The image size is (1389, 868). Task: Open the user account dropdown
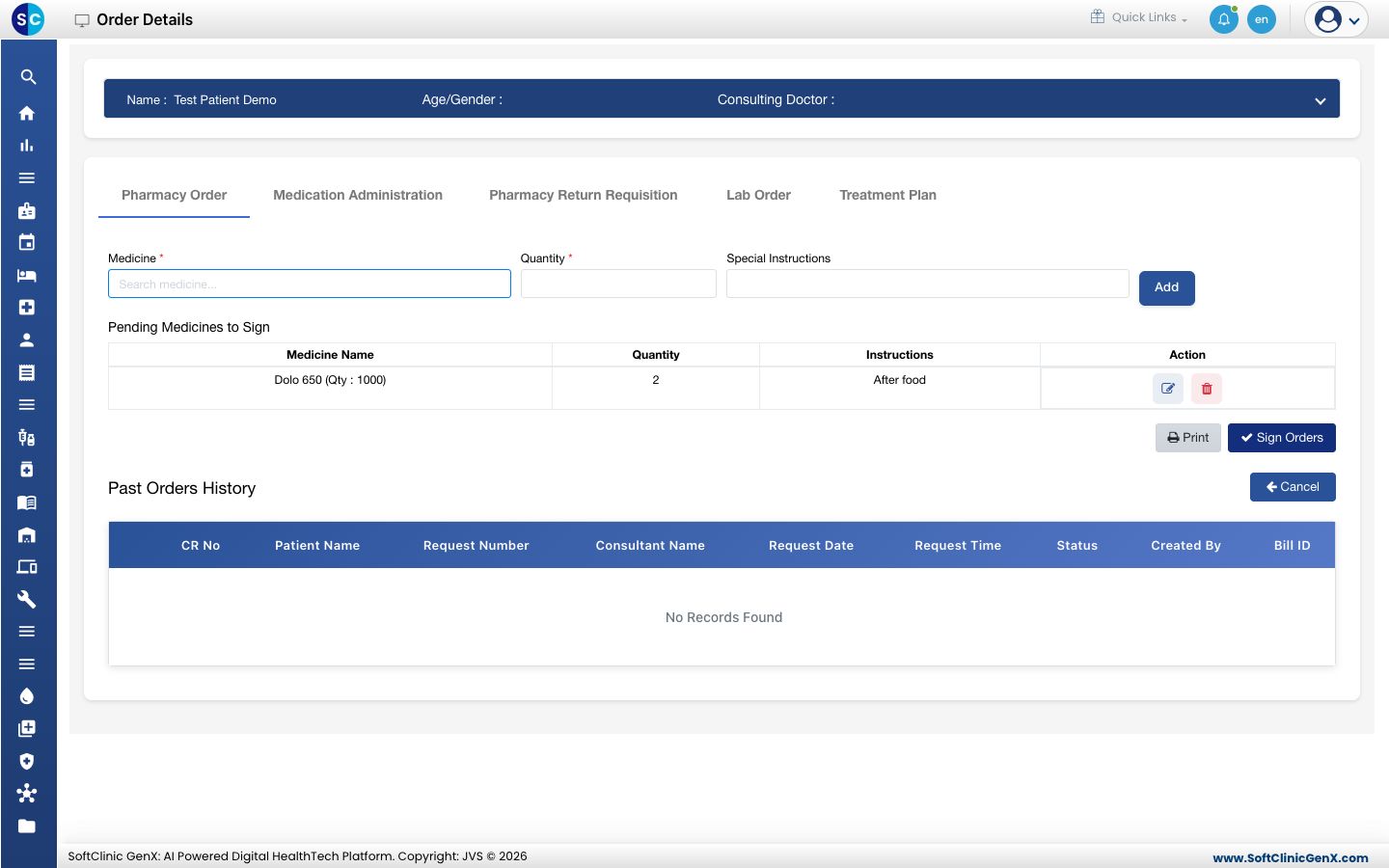[x=1337, y=19]
